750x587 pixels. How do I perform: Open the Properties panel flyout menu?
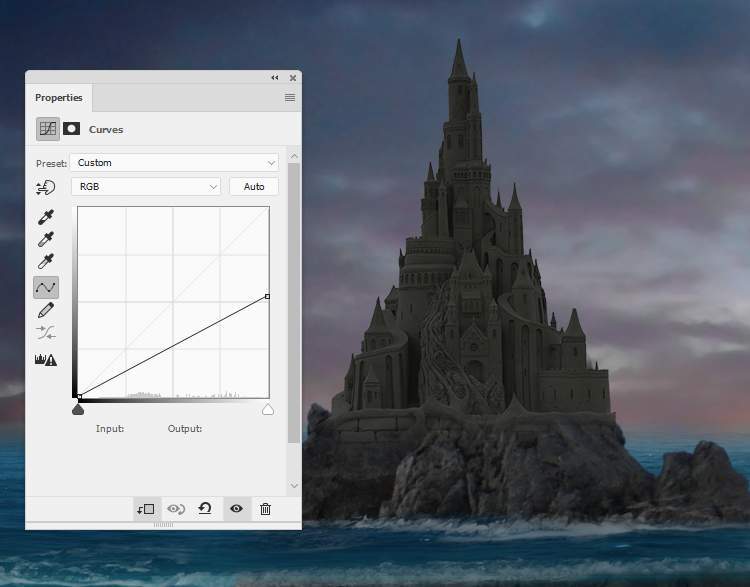coord(290,98)
